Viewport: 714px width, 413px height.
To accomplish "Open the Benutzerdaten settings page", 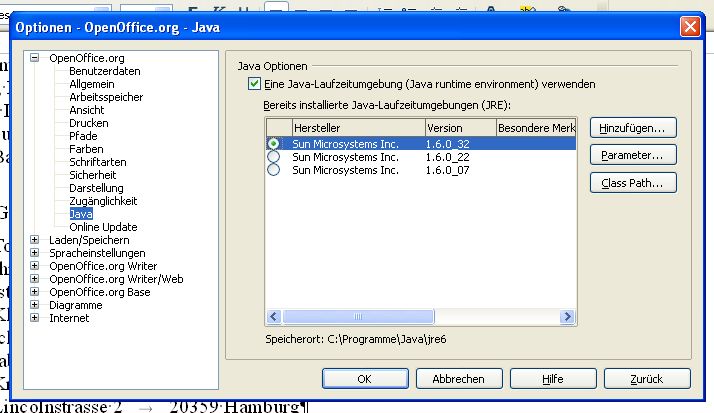I will [x=105, y=71].
